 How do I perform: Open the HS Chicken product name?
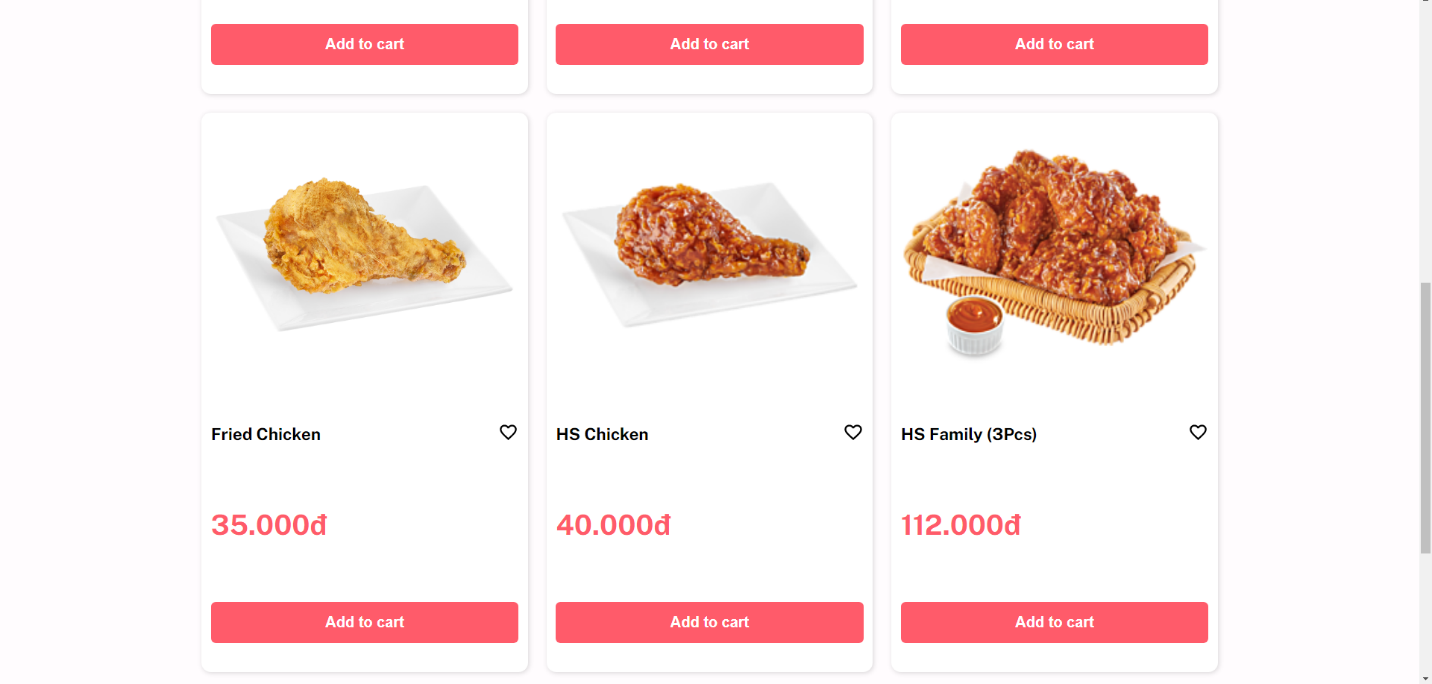[x=602, y=434]
